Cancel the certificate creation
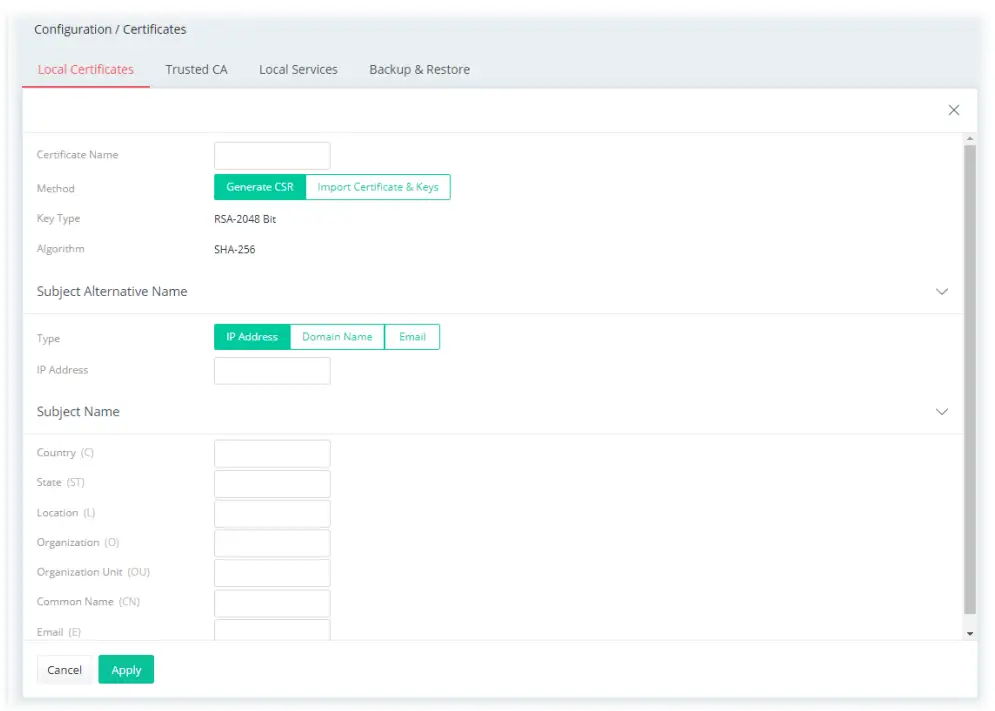995x711 pixels. tap(64, 669)
